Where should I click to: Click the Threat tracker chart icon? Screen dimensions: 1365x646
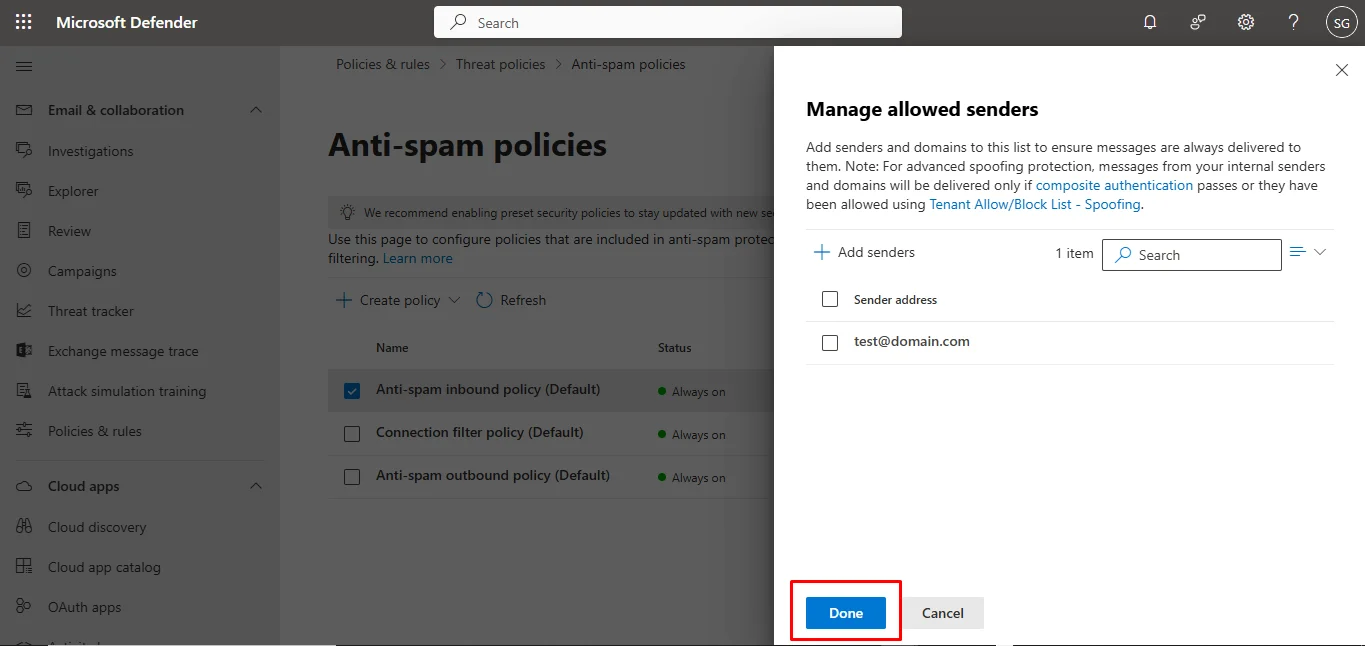click(x=25, y=310)
